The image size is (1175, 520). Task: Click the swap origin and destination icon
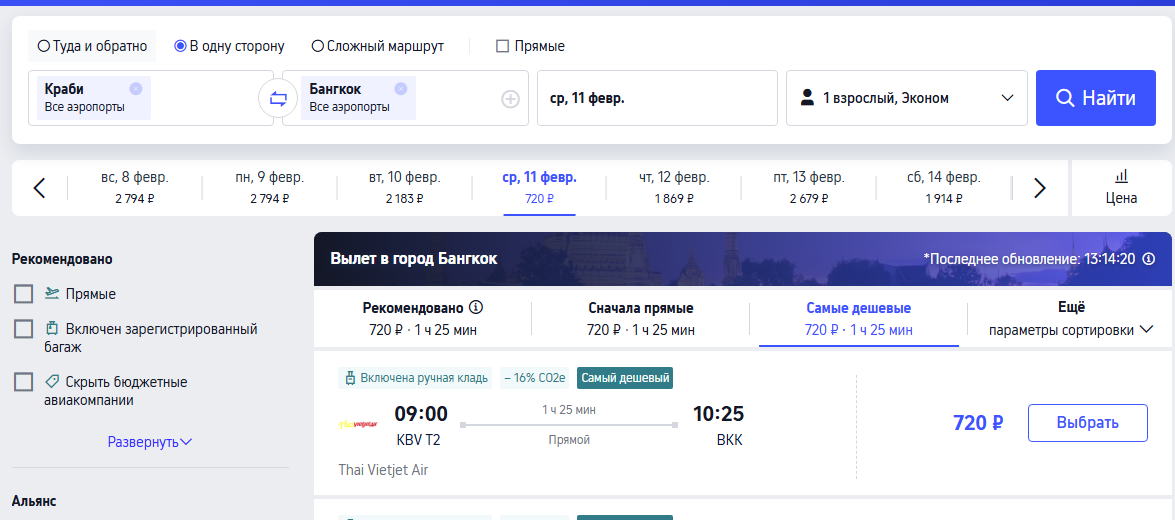click(x=278, y=98)
